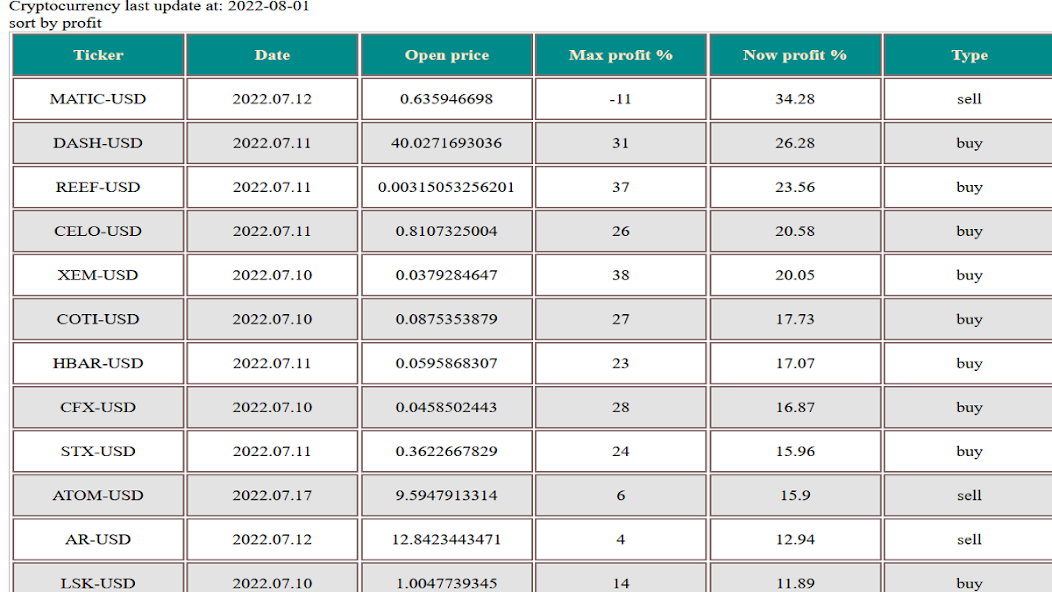Select the XEM-USD ticker cell
The height and width of the screenshot is (592, 1052).
click(x=98, y=275)
